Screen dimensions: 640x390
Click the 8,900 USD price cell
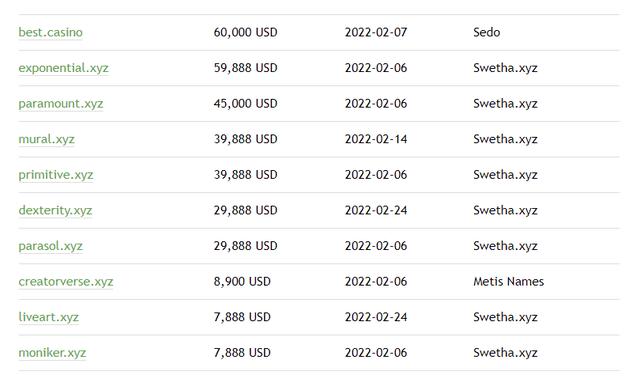click(242, 281)
